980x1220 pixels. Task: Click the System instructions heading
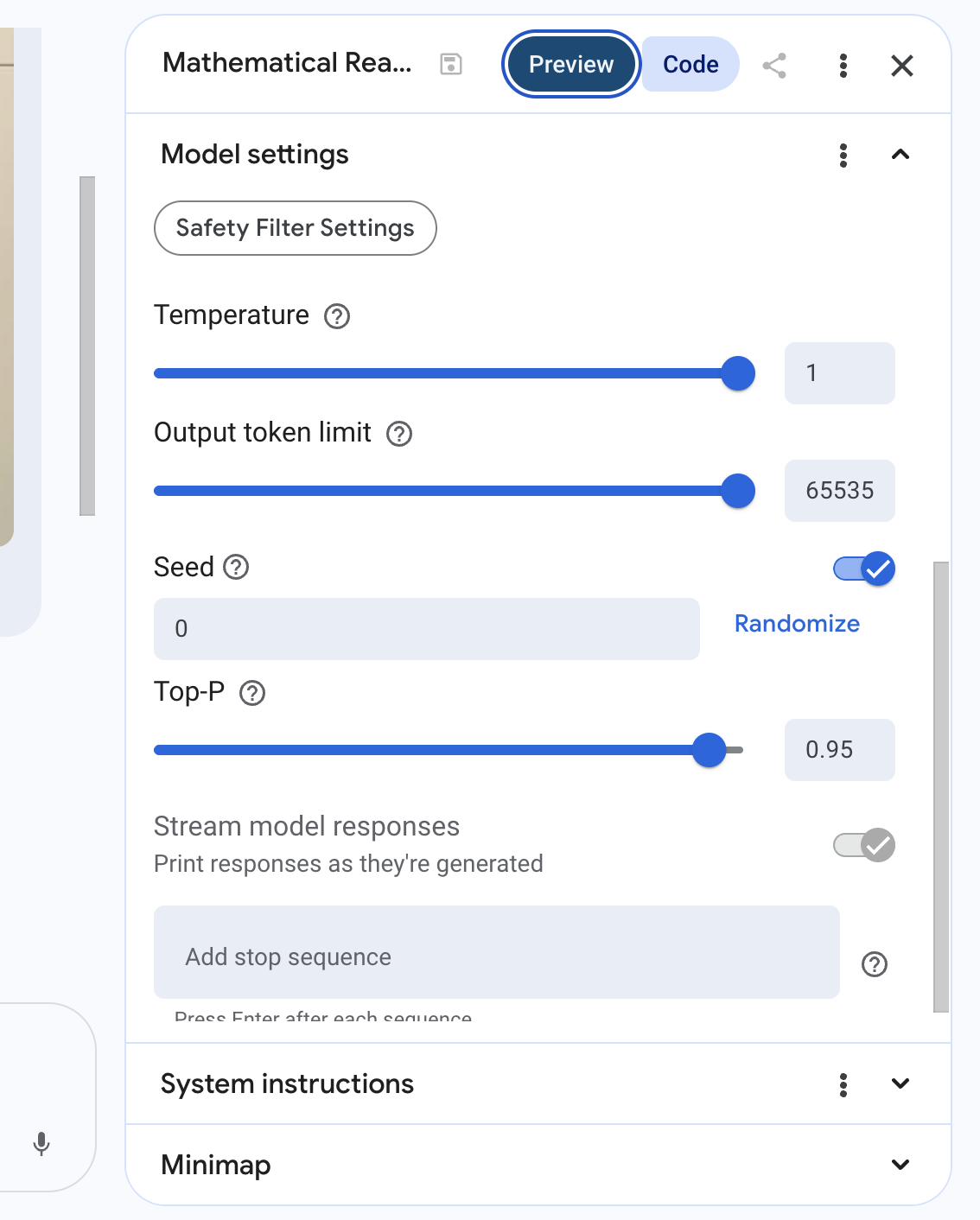[x=287, y=1084]
